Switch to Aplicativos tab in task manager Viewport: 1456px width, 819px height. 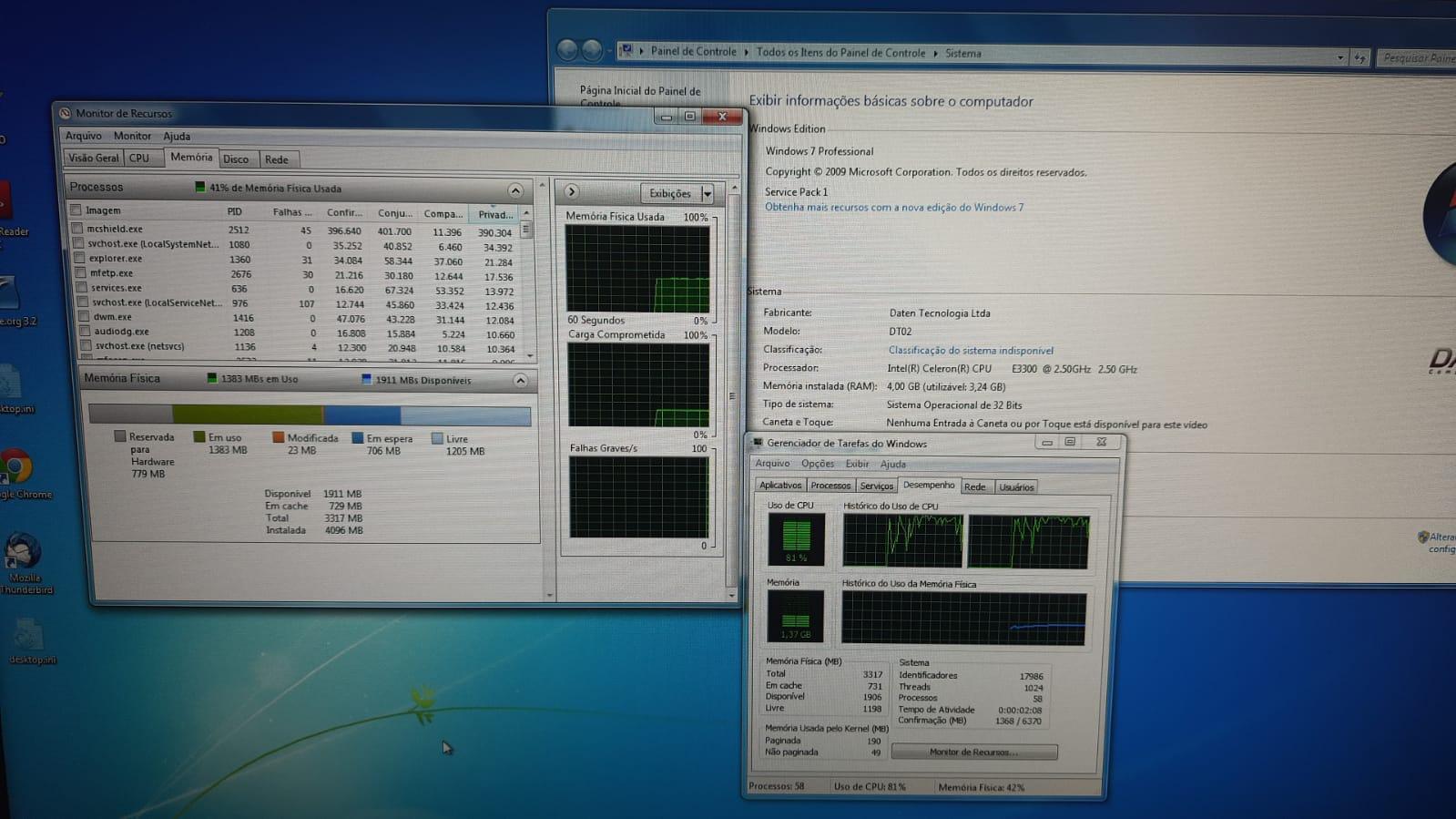tap(780, 486)
